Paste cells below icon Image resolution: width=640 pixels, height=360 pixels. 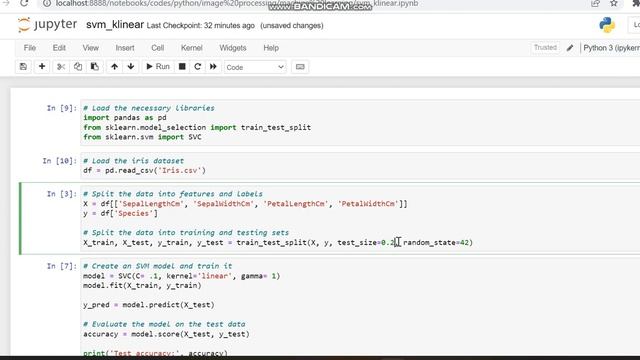94,67
